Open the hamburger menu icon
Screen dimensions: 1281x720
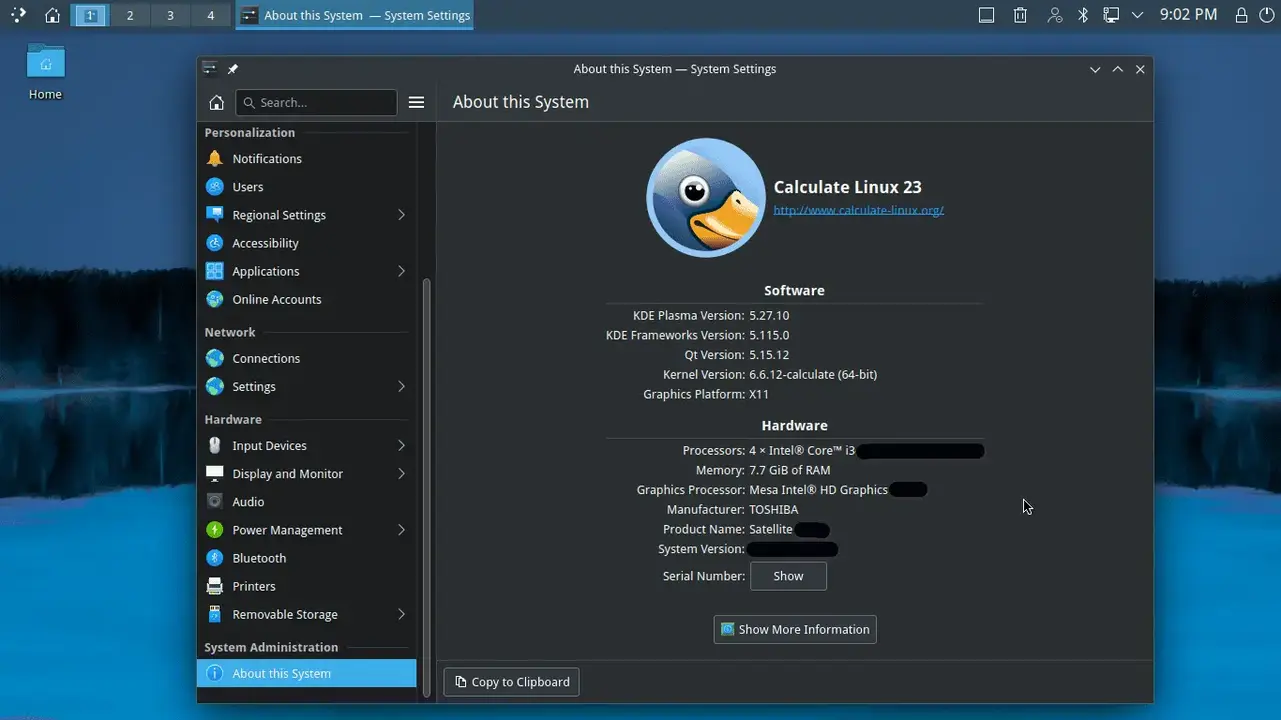tap(417, 102)
